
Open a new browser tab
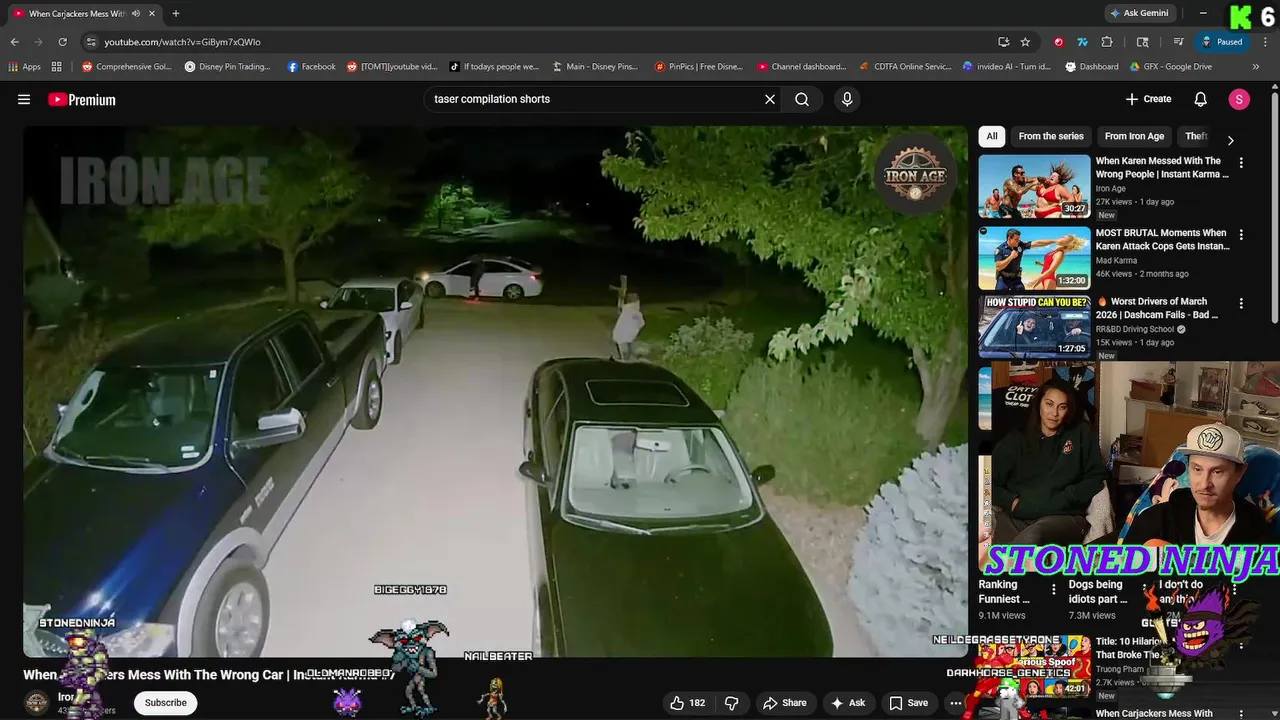pyautogui.click(x=175, y=13)
